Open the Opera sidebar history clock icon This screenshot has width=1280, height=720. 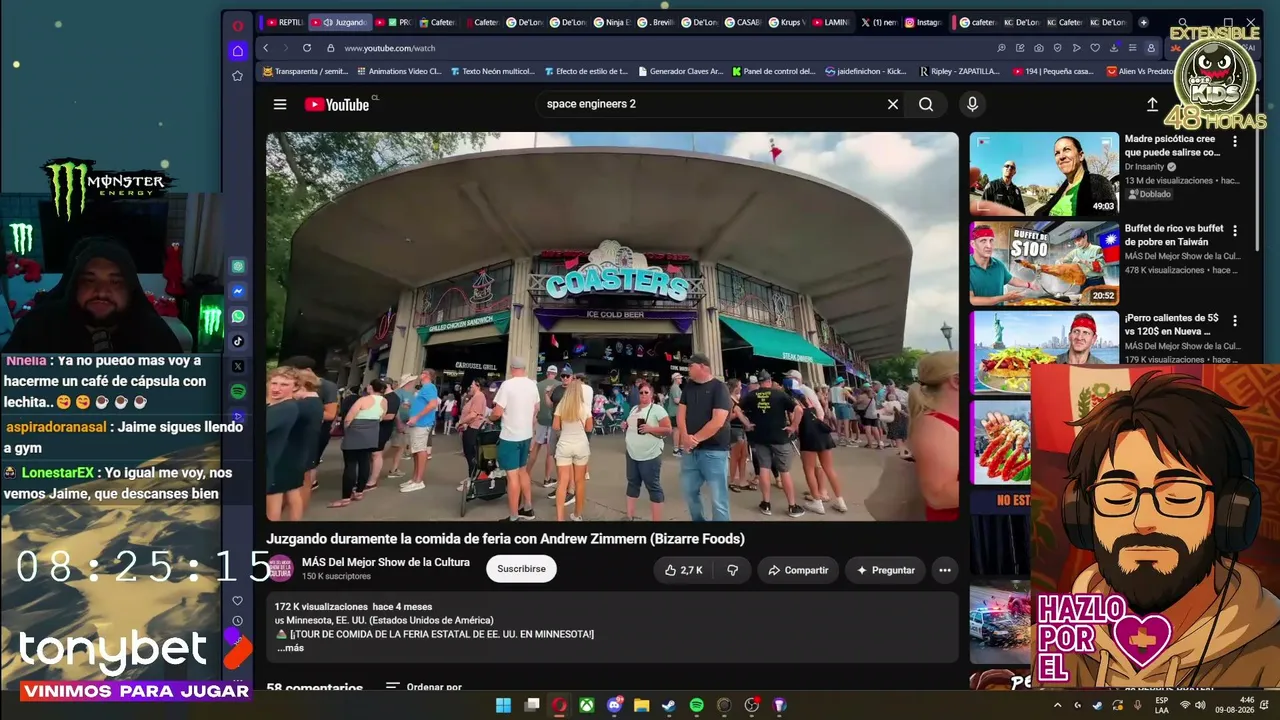coord(237,621)
